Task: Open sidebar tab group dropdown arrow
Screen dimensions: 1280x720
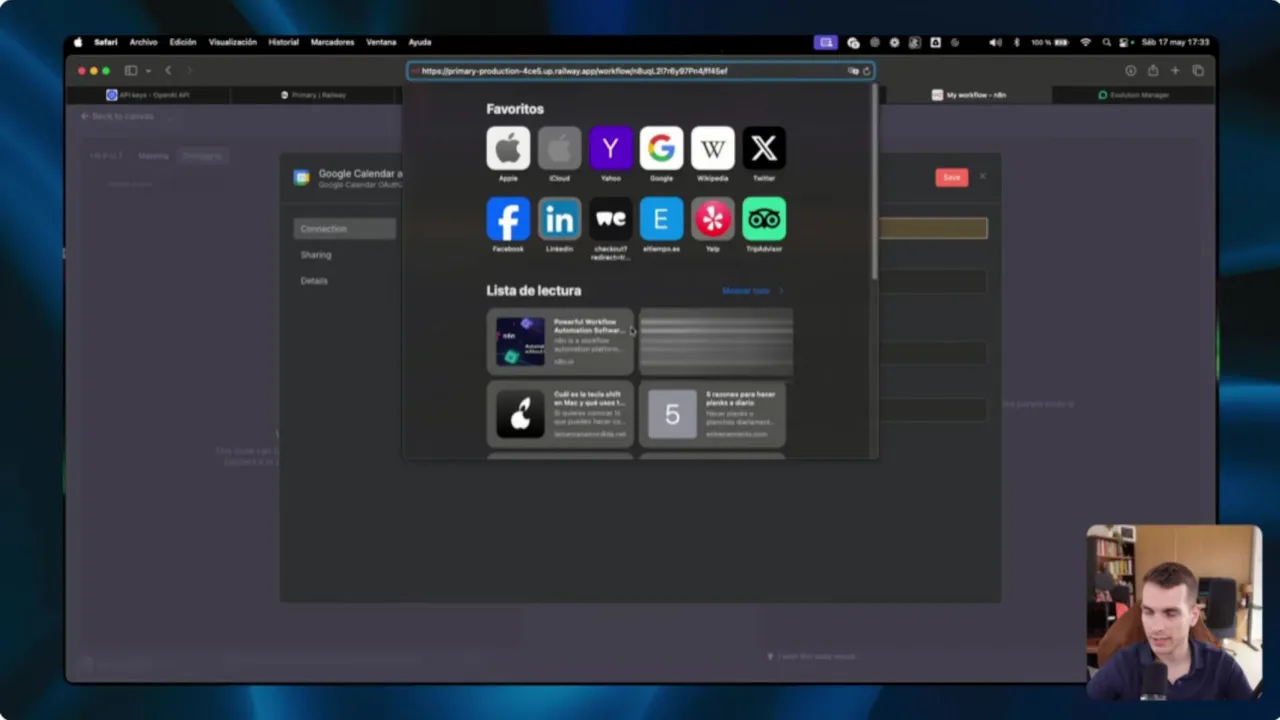Action: (x=148, y=71)
